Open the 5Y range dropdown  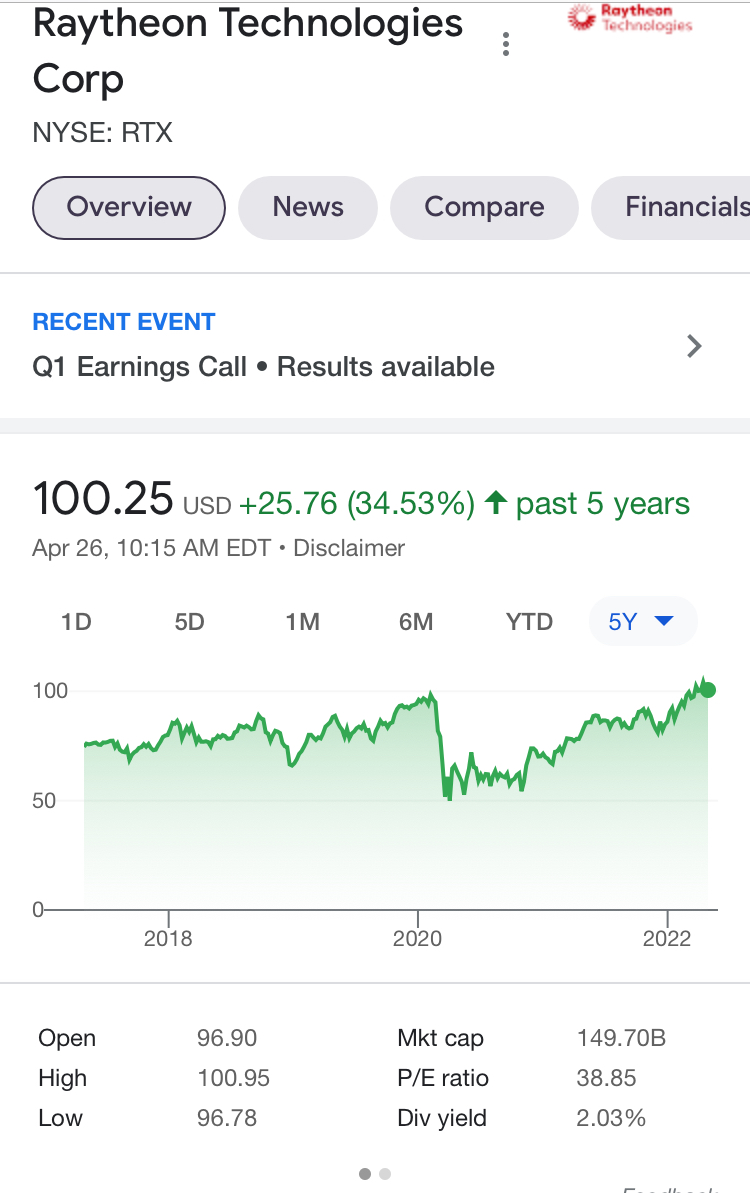click(x=642, y=622)
